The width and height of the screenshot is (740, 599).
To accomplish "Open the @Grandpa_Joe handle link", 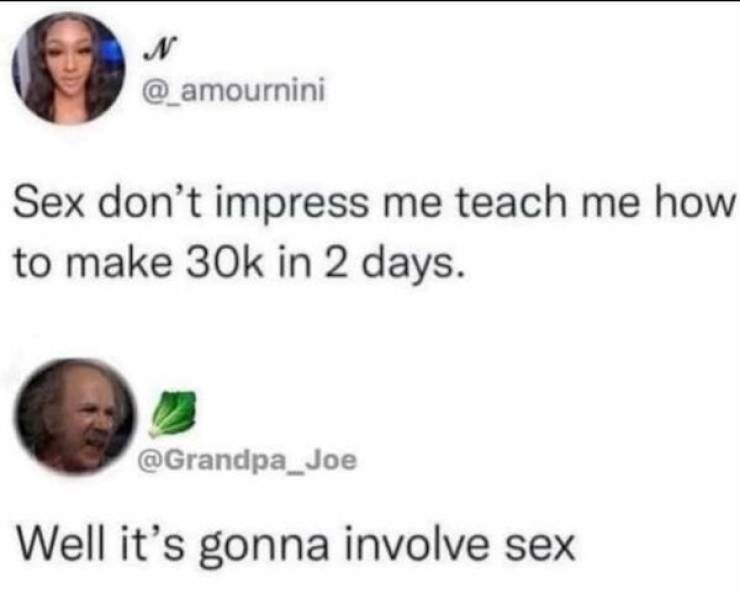I will tap(247, 460).
